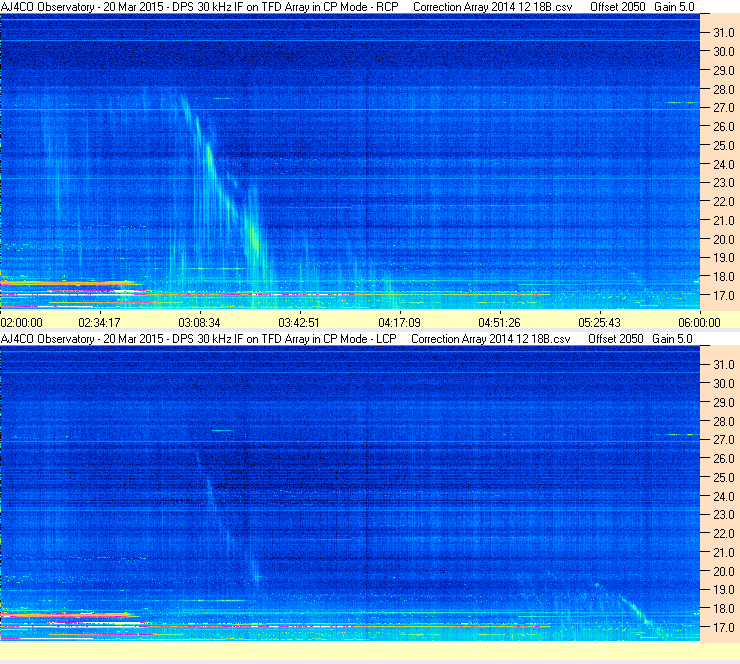Click the 04:51:26 time axis label
This screenshot has width=740, height=664.
499,323
